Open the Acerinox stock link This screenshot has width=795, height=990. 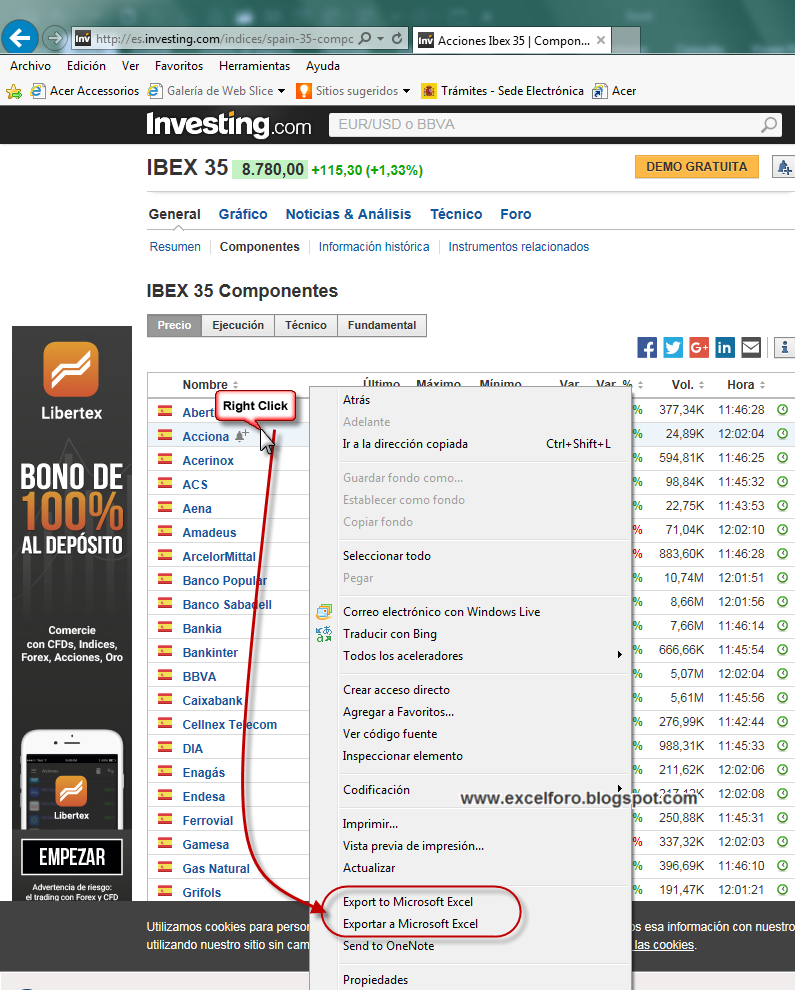tap(208, 460)
